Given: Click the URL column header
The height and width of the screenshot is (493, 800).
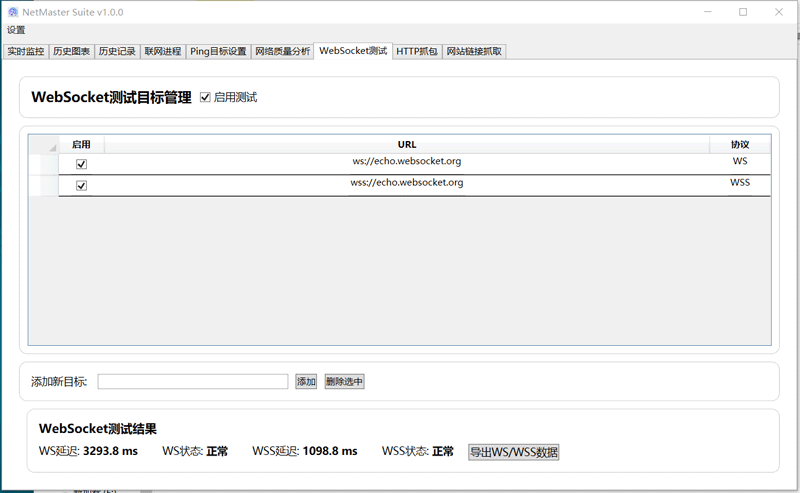Looking at the screenshot, I should [407, 144].
